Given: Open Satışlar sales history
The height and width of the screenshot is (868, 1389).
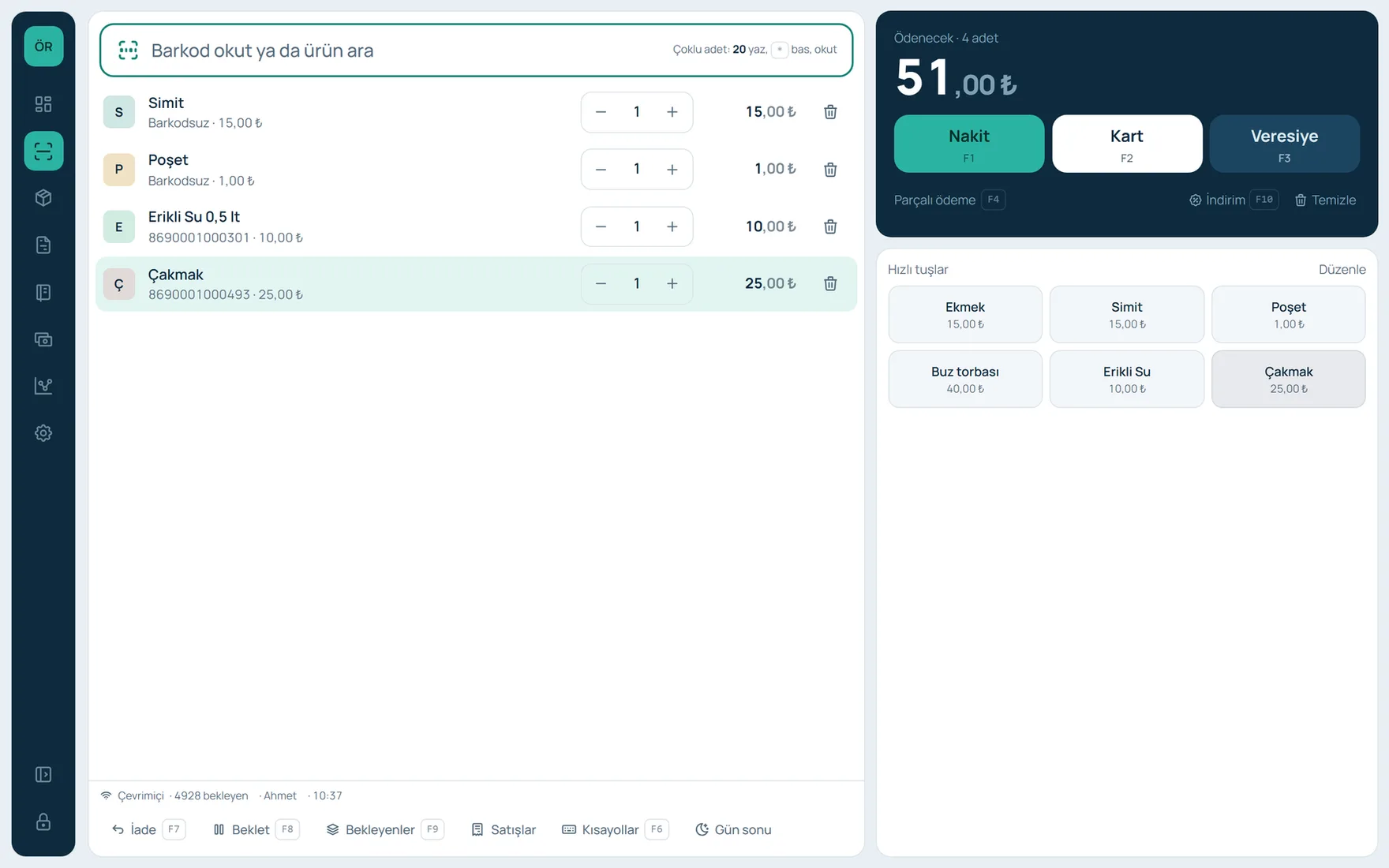Looking at the screenshot, I should pyautogui.click(x=504, y=829).
